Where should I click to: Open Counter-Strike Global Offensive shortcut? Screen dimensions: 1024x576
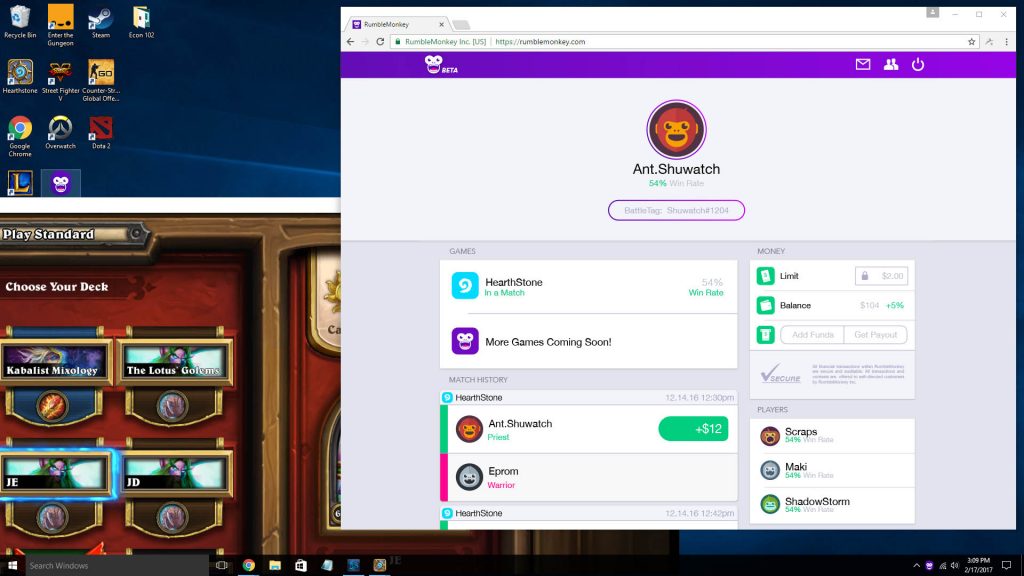click(101, 81)
